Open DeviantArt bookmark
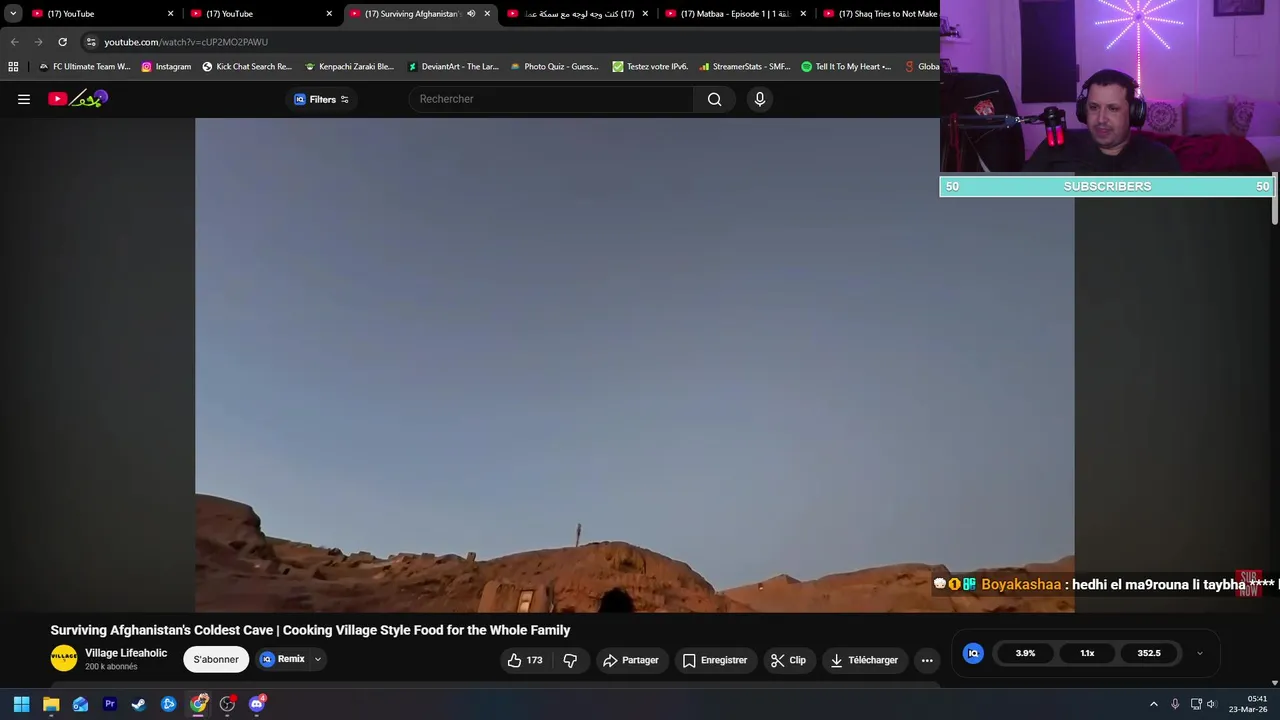This screenshot has height=720, width=1280. (453, 67)
